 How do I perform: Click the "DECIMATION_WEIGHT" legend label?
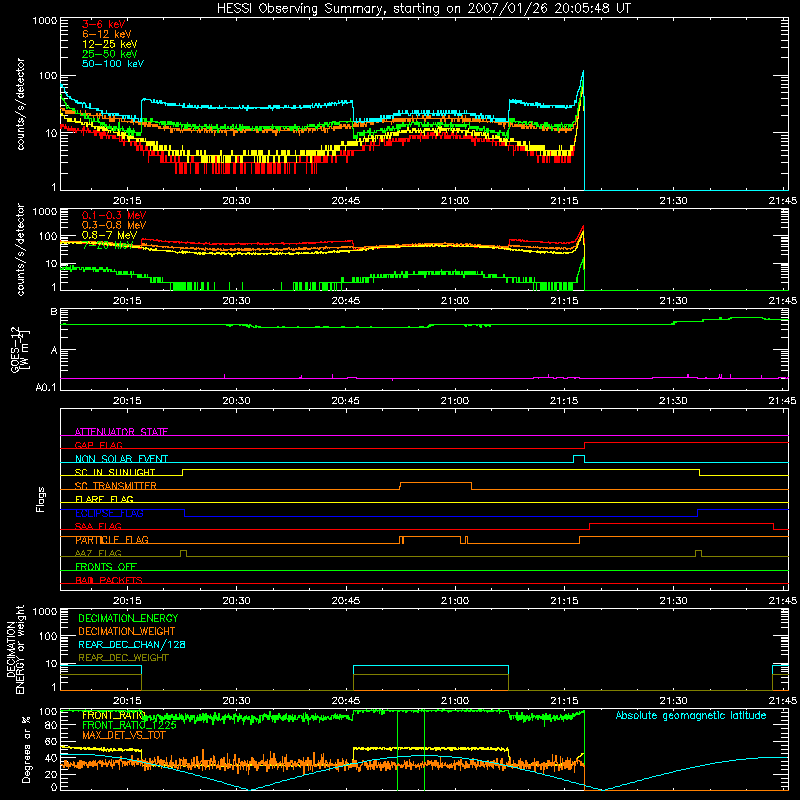[127, 632]
